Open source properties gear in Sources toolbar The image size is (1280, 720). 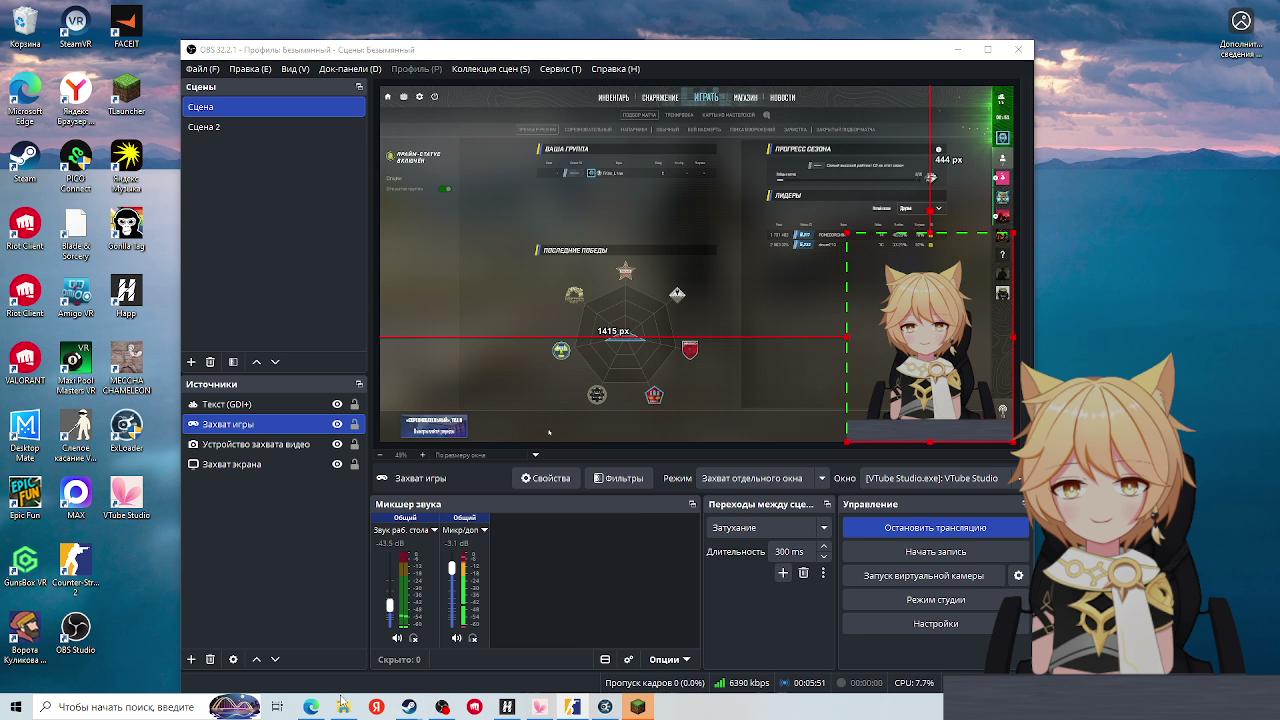click(x=233, y=659)
